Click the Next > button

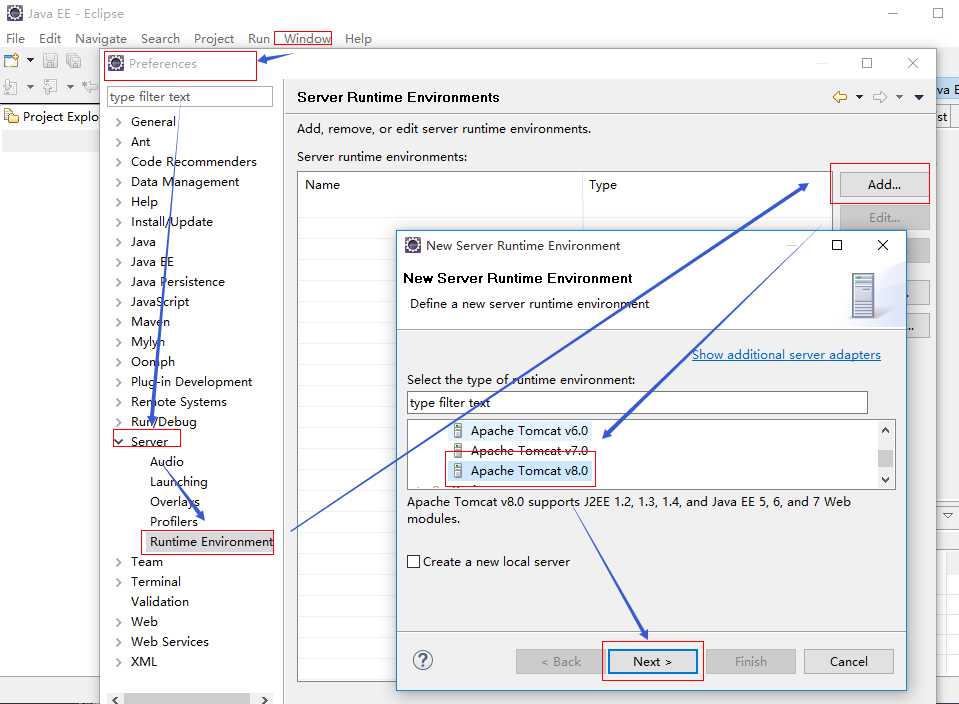click(x=653, y=661)
